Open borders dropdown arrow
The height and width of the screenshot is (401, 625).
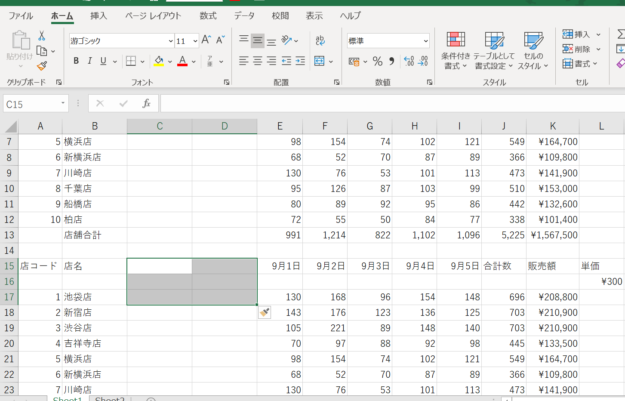point(142,62)
